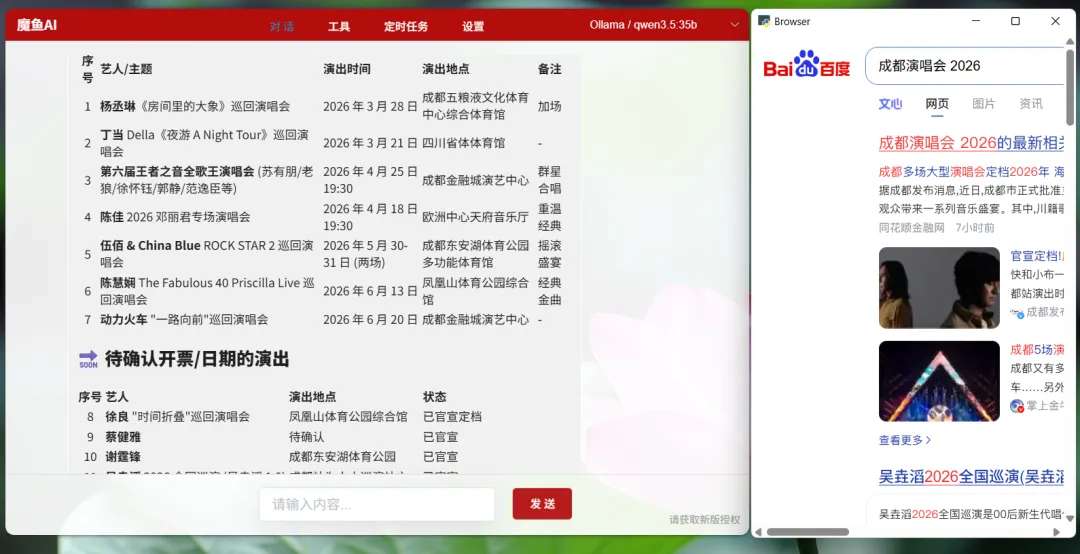Click the 发送 send button
1080x554 pixels.
[542, 504]
